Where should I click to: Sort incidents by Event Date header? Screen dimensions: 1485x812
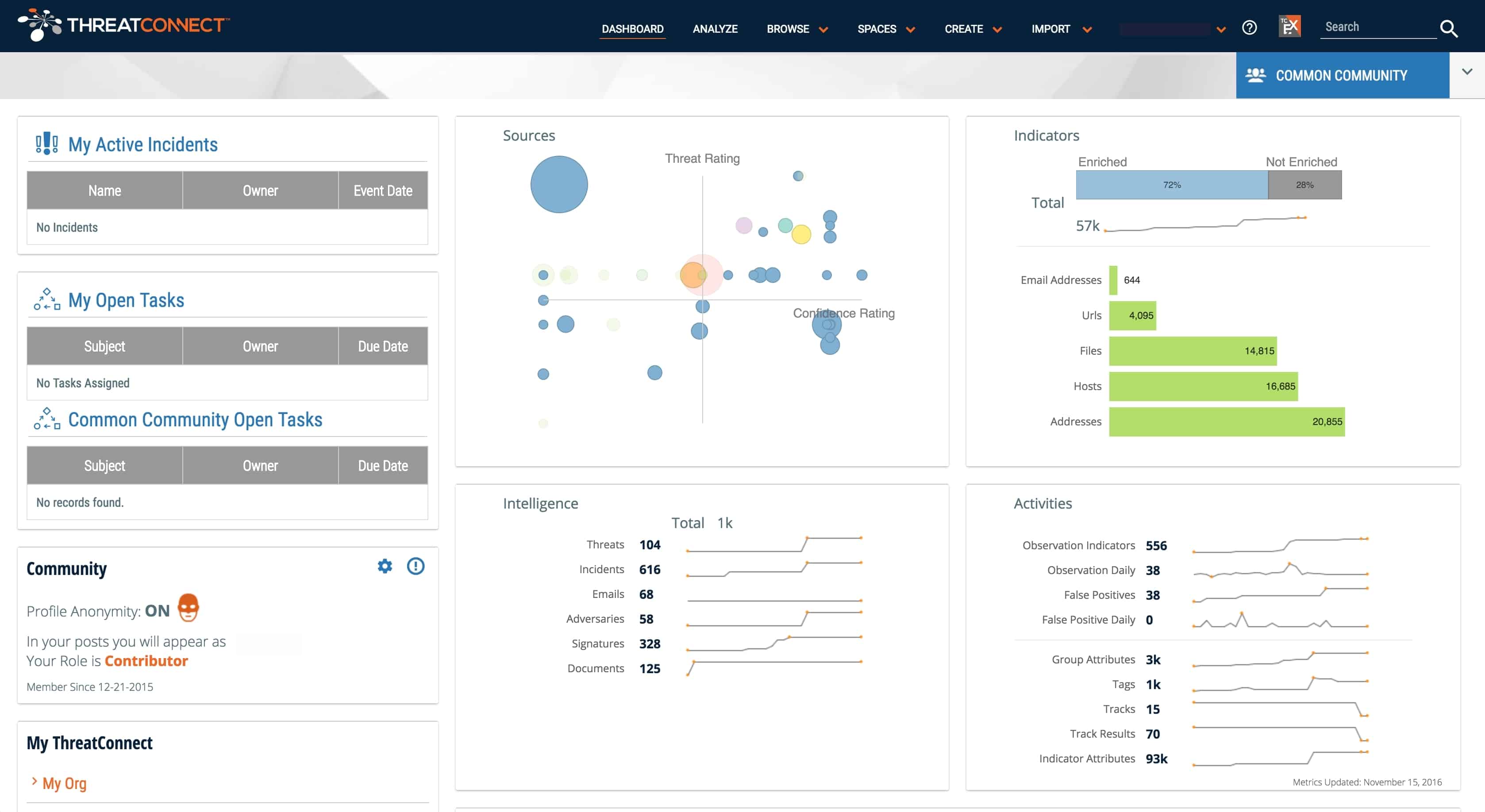pyautogui.click(x=383, y=190)
